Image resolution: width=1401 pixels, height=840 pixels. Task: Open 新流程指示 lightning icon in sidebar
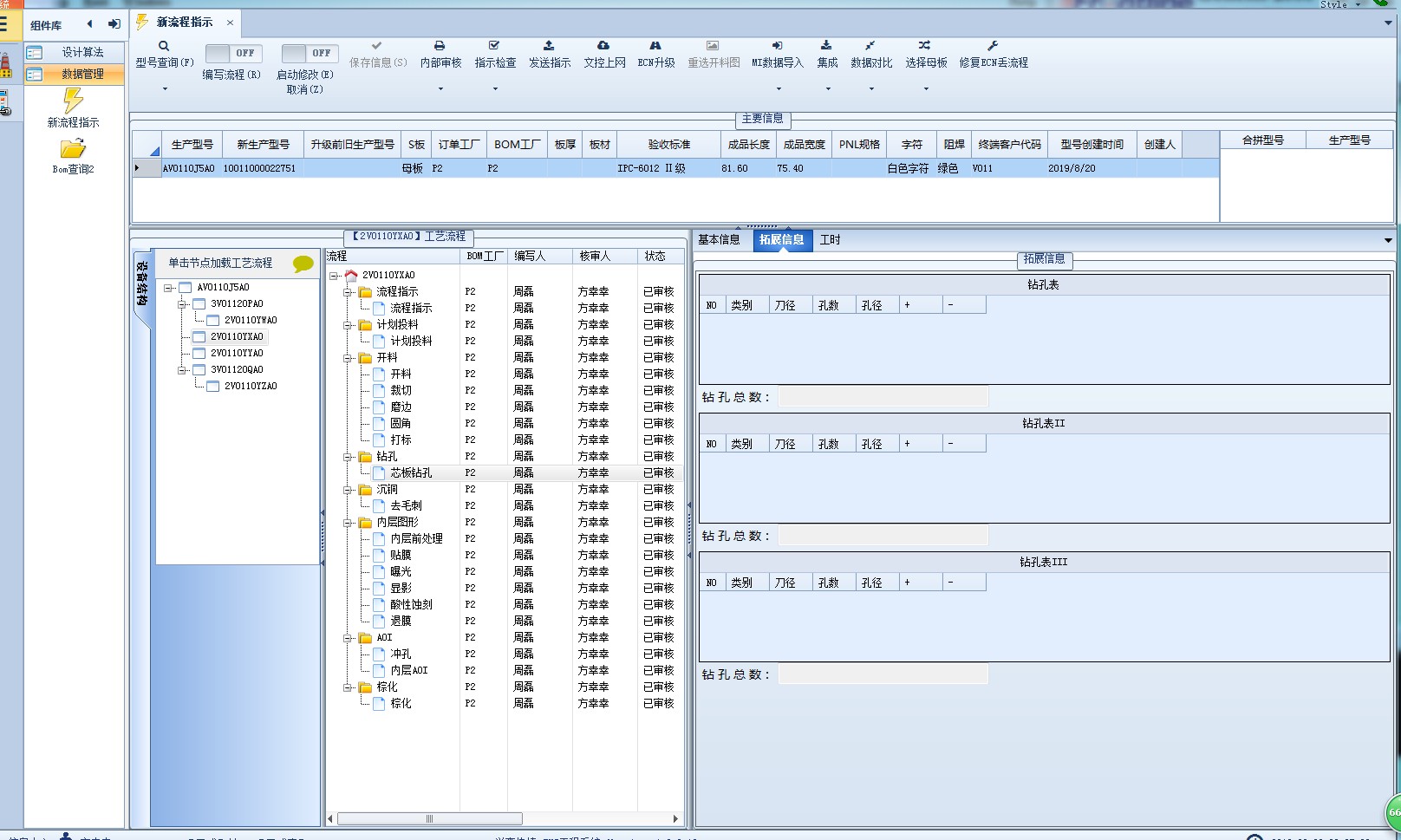click(x=73, y=101)
